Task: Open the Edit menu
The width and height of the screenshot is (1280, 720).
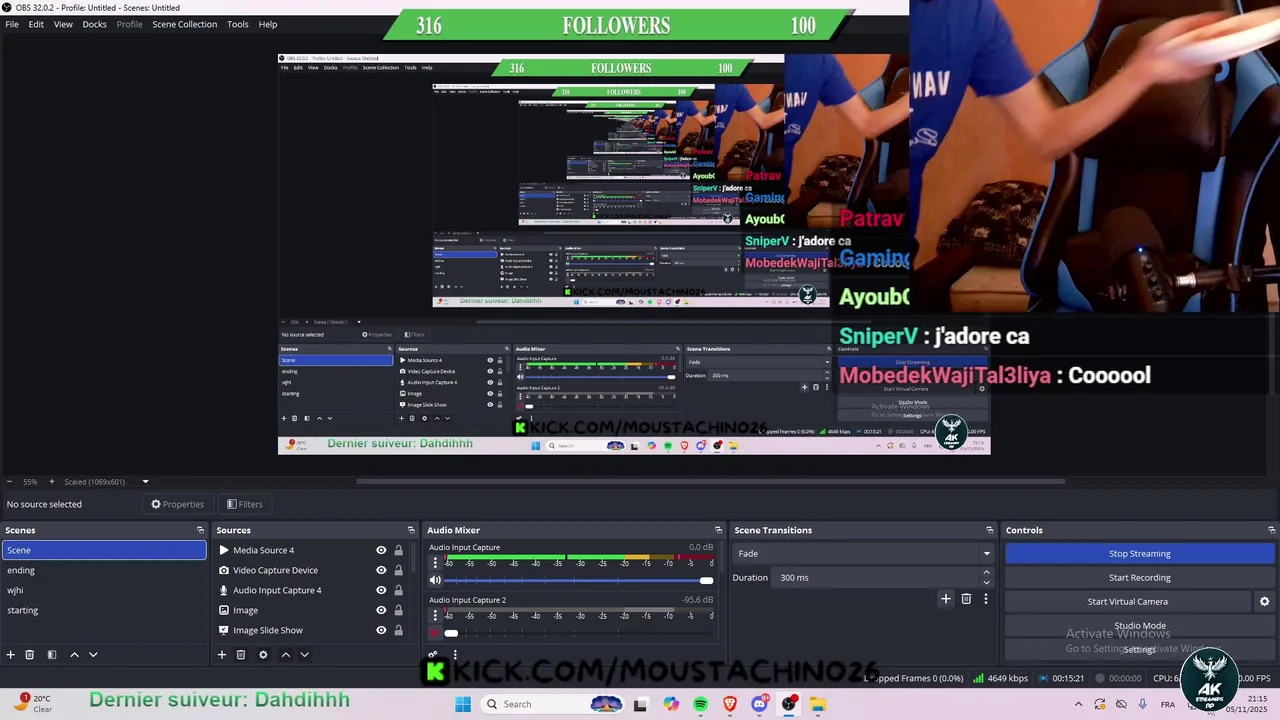Action: (x=36, y=24)
